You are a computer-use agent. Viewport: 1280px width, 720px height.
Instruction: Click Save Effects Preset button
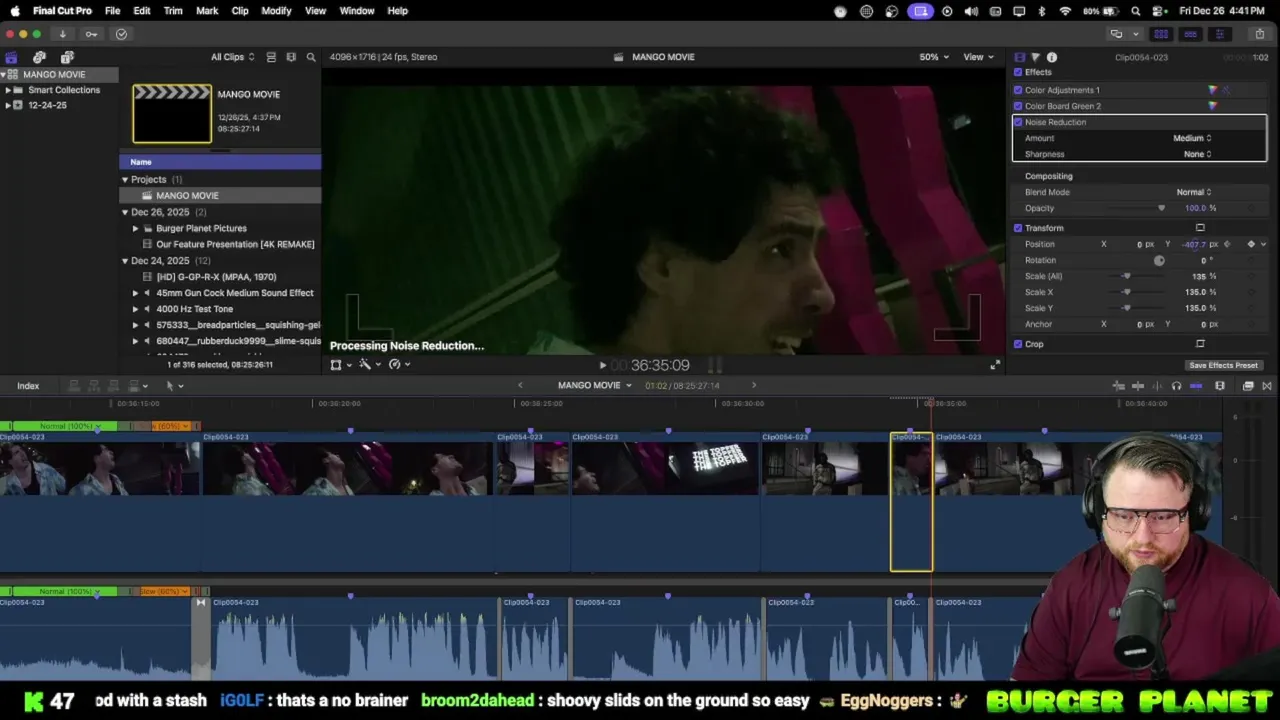1223,365
